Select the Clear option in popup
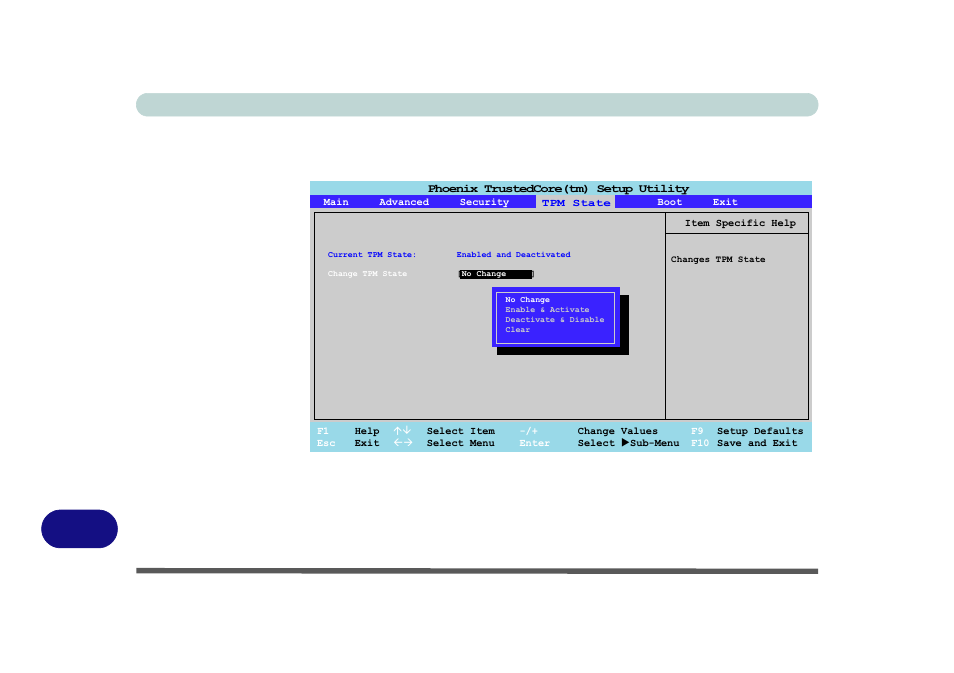954x673 pixels. (517, 330)
